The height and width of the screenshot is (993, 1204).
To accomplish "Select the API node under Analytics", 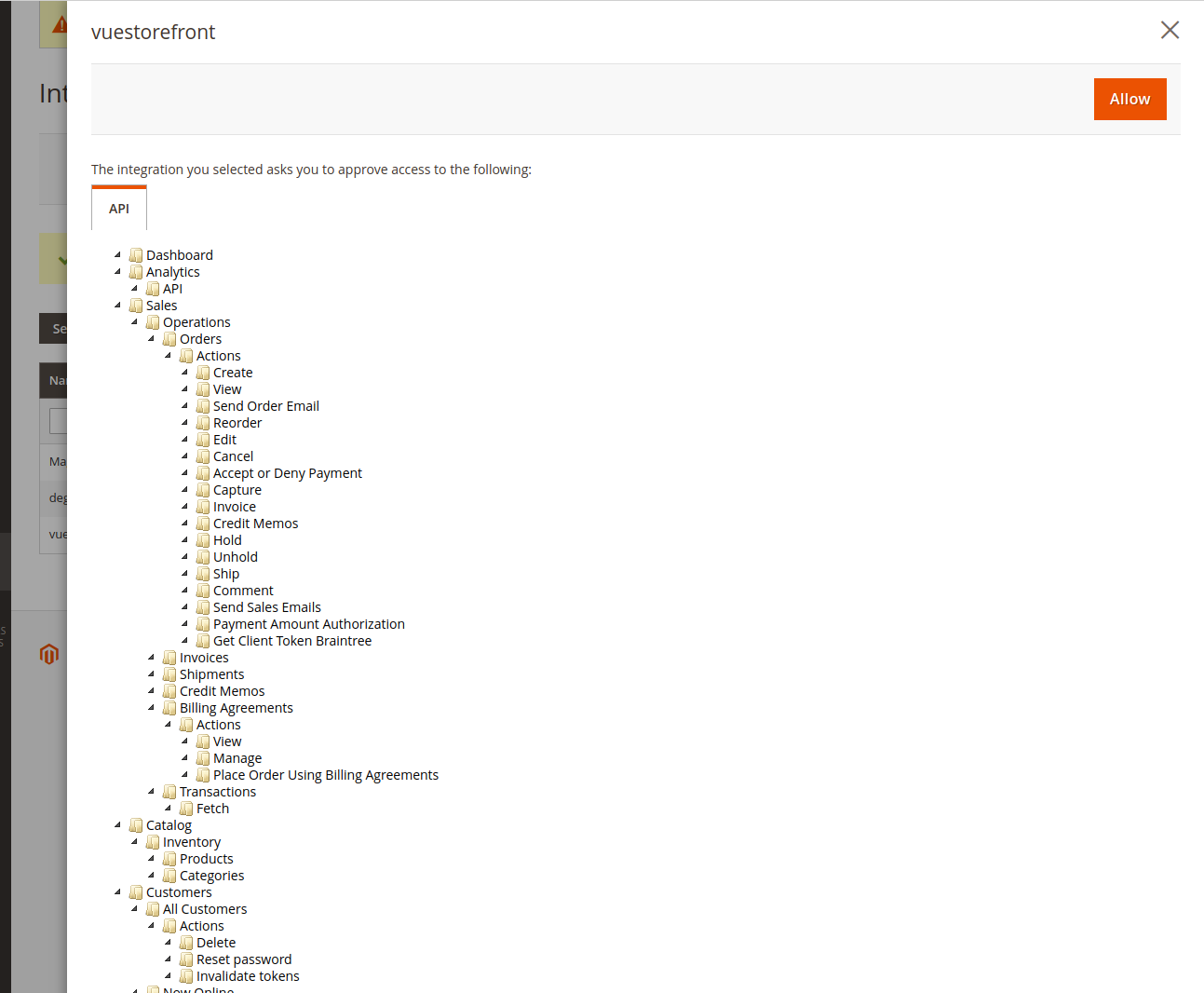I will pyautogui.click(x=172, y=289).
